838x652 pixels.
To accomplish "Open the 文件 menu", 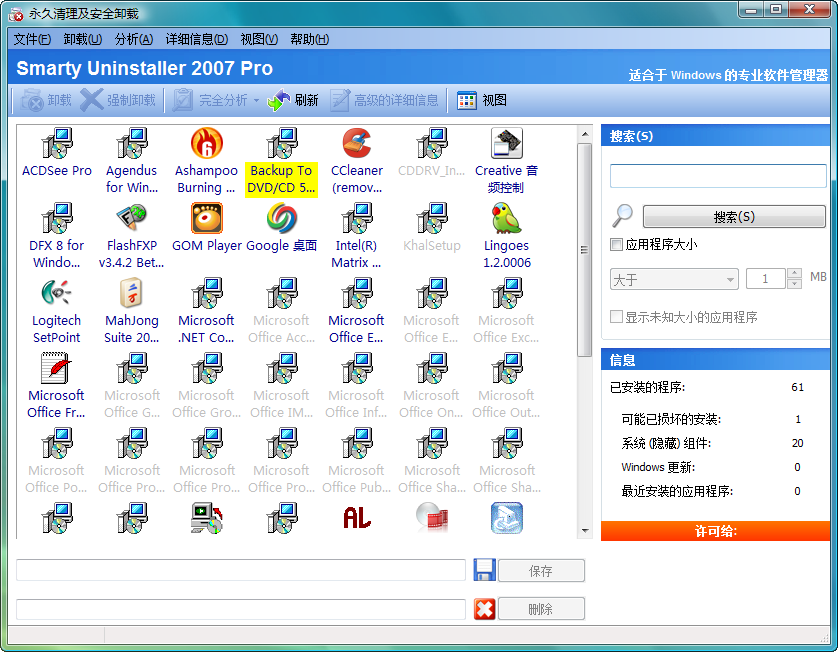I will 28,39.
